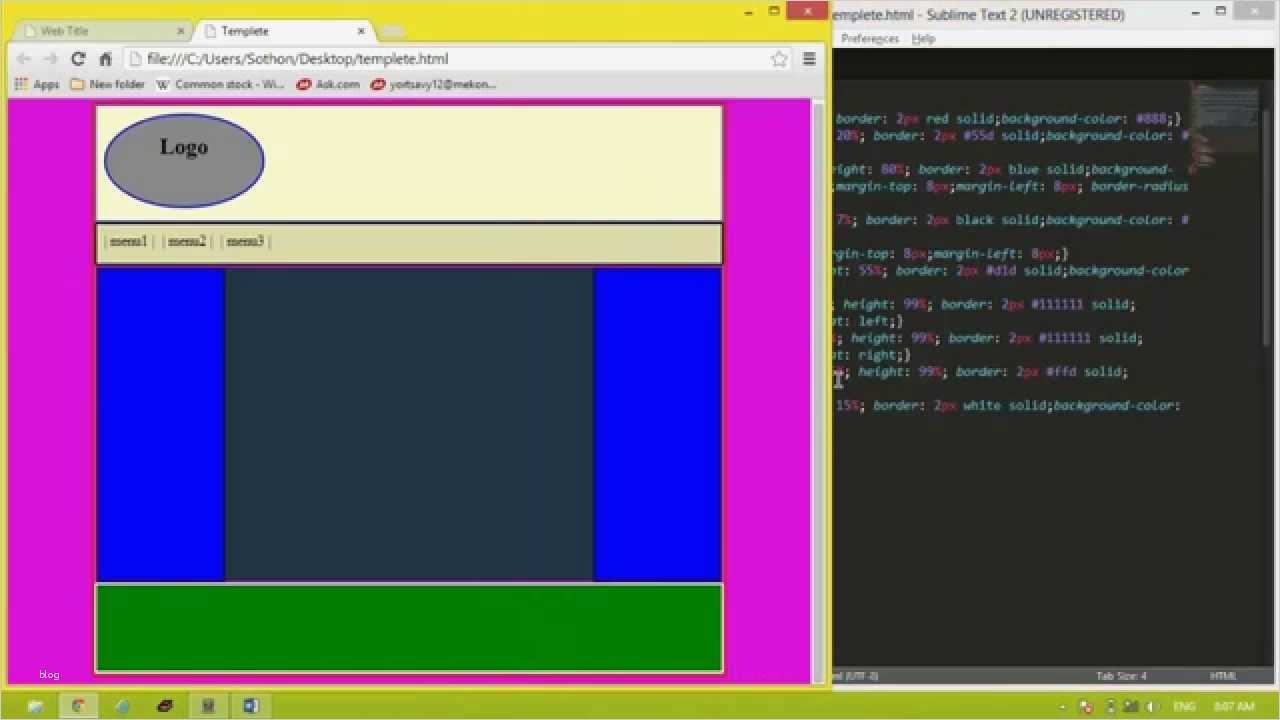Image resolution: width=1280 pixels, height=720 pixels.
Task: Close the Templete tab
Action: pyautogui.click(x=361, y=31)
